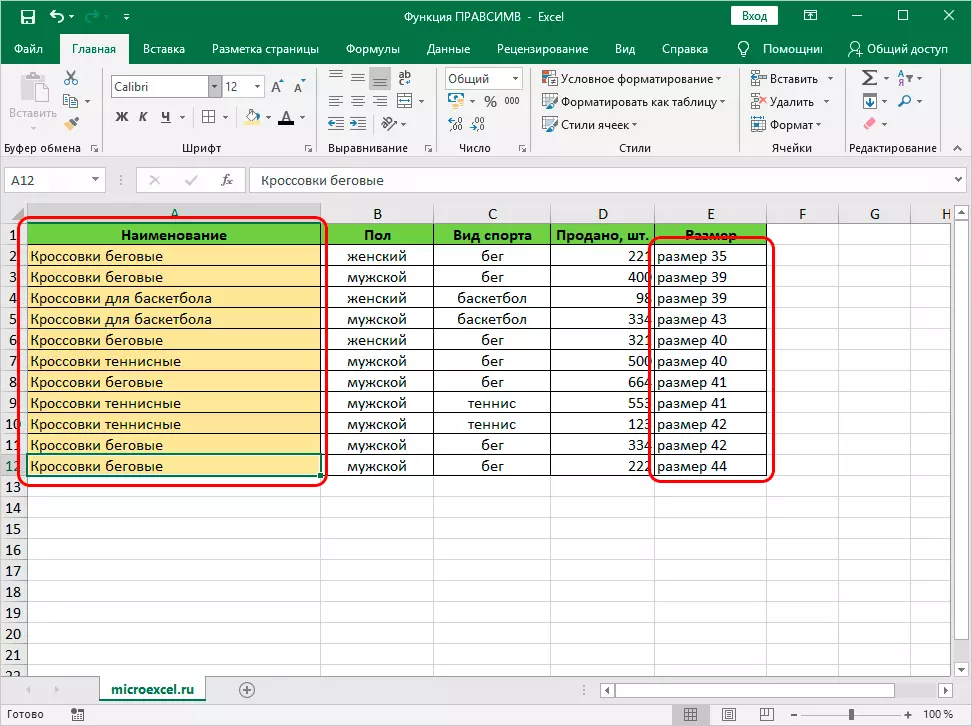Image resolution: width=972 pixels, height=726 pixels.
Task: Click the text orientation icon
Action: click(389, 124)
